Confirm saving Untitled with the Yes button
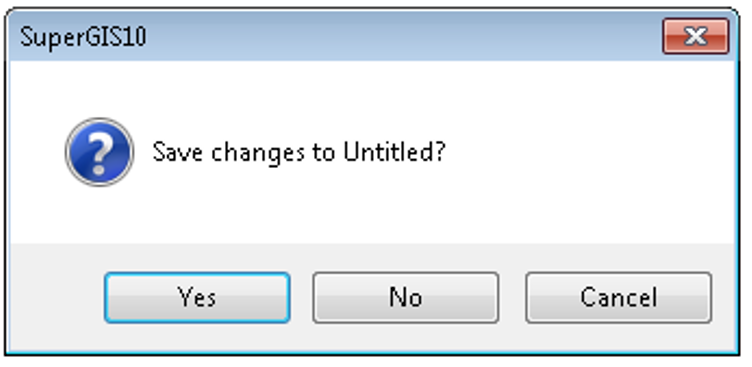This screenshot has height=367, width=752. [x=197, y=297]
